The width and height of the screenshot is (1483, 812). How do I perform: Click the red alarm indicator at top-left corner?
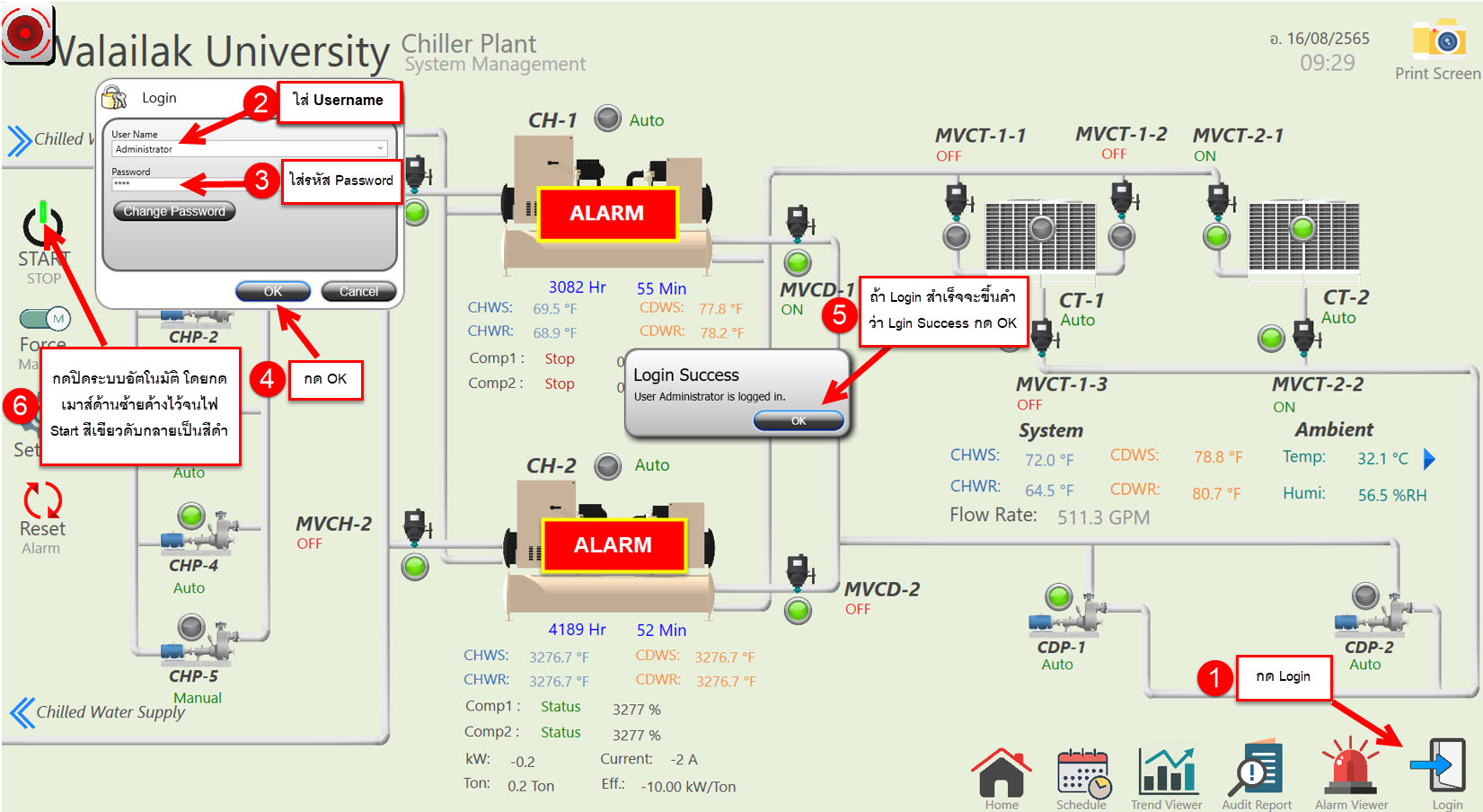click(27, 34)
